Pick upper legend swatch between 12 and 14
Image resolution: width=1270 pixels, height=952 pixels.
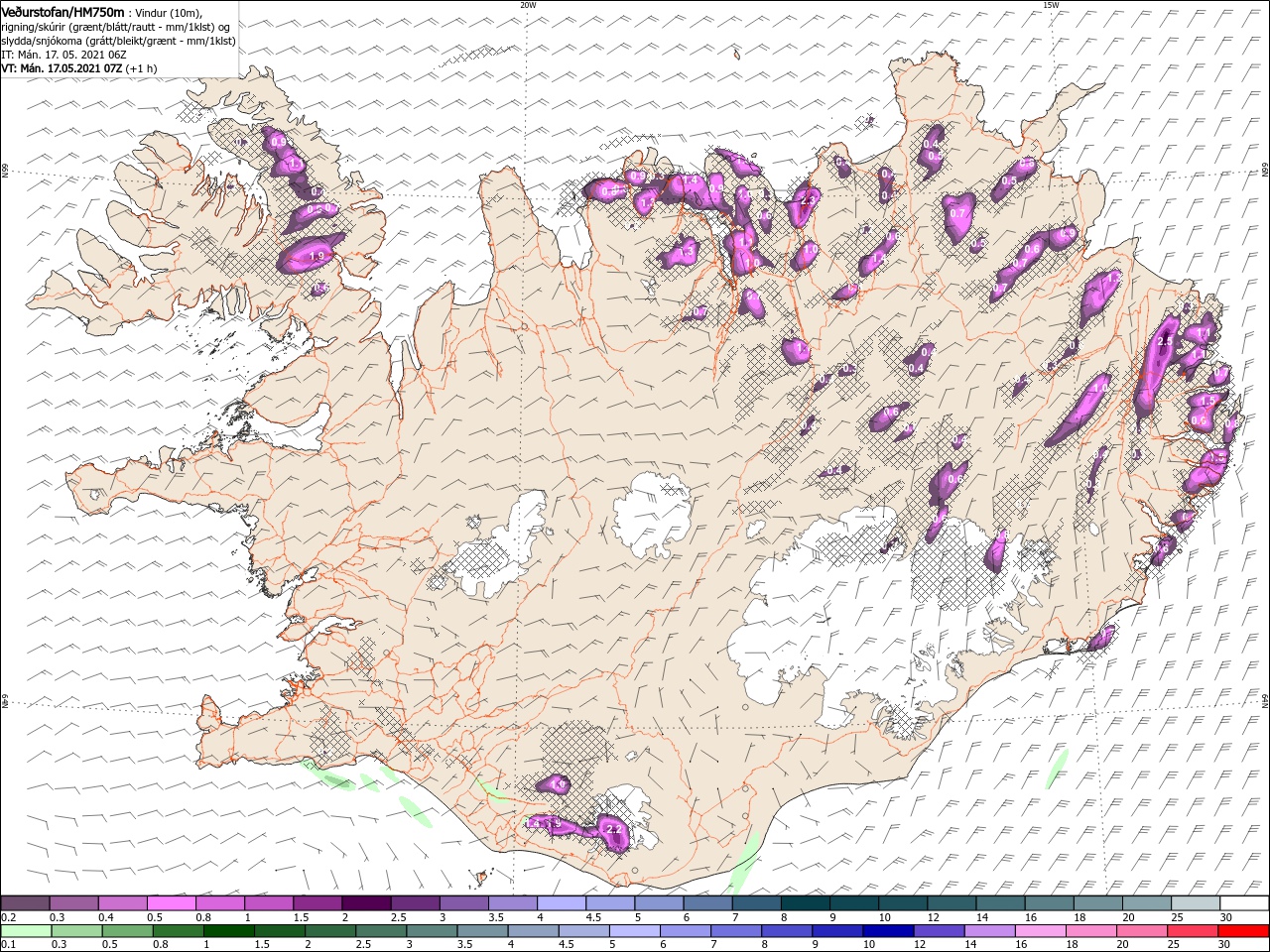951,902
